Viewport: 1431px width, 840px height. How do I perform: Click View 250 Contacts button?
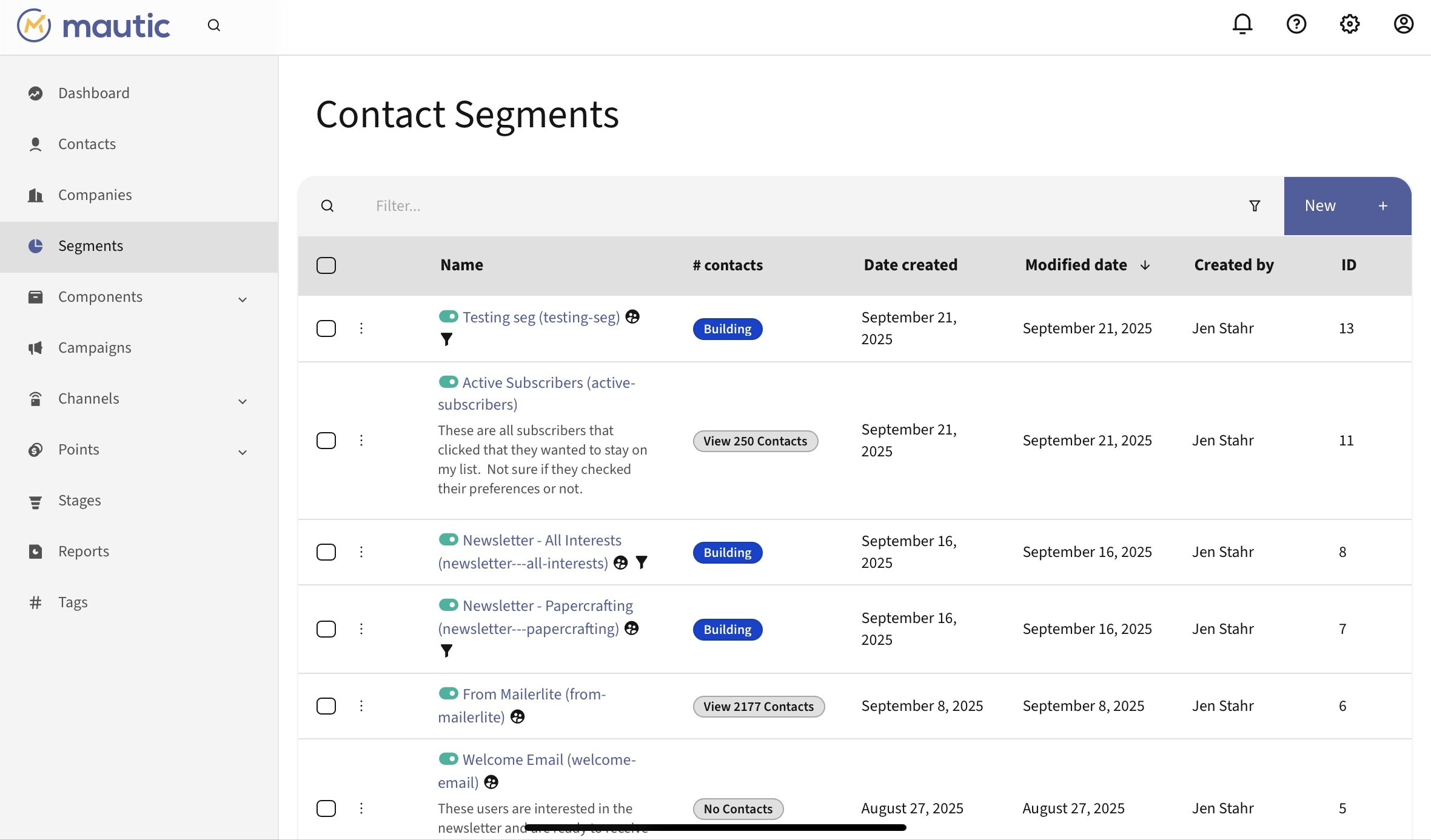point(755,441)
